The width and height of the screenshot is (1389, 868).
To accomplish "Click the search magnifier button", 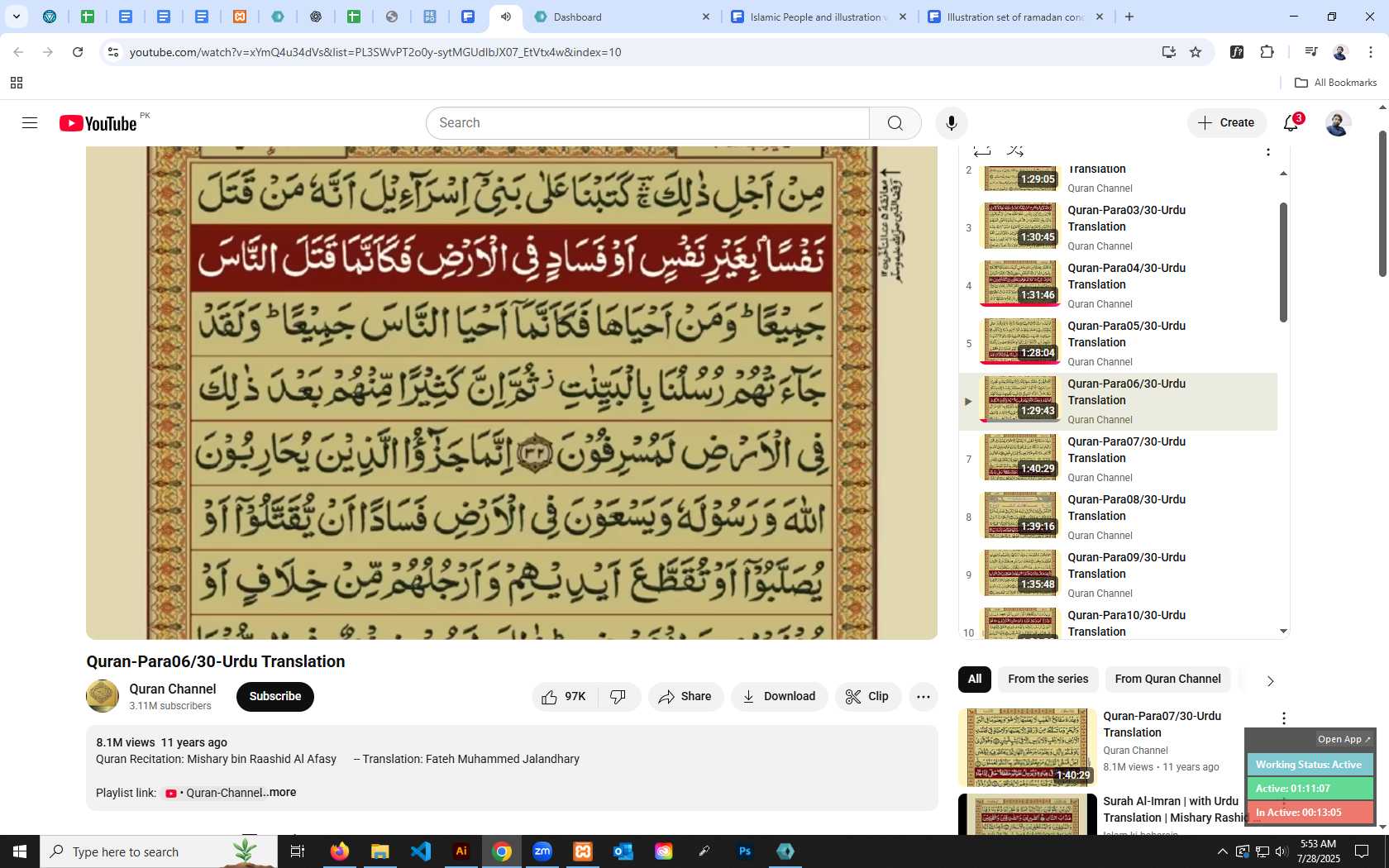I will click(x=895, y=123).
